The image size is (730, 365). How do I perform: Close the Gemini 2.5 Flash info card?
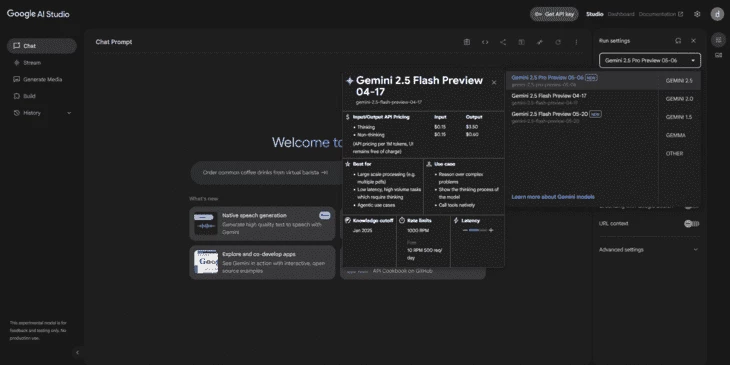click(494, 82)
